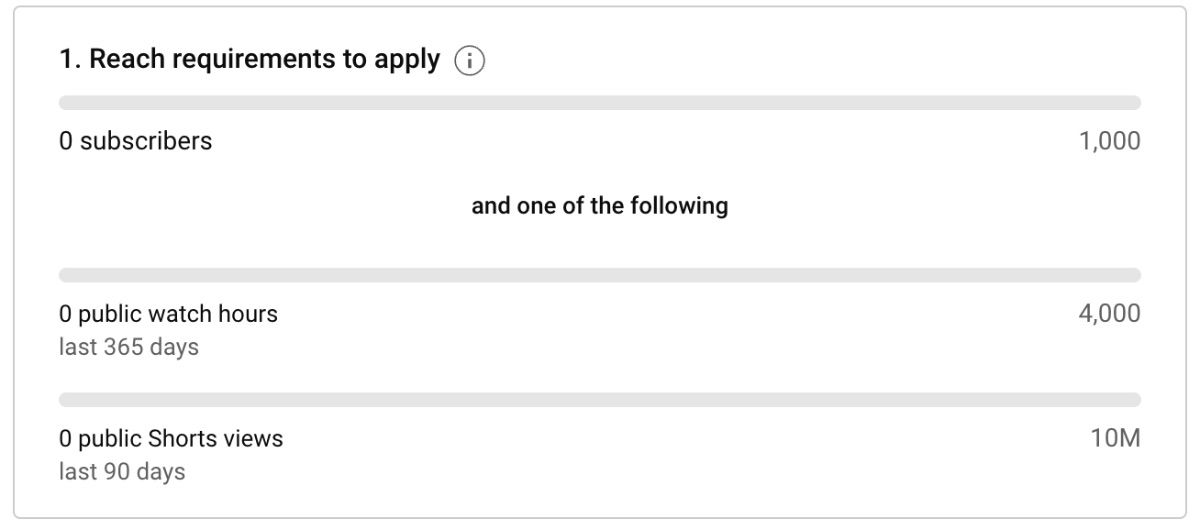Viewport: 1200px width, 530px height.
Task: Click the 'last 365 days' caption
Action: pyautogui.click(x=129, y=347)
